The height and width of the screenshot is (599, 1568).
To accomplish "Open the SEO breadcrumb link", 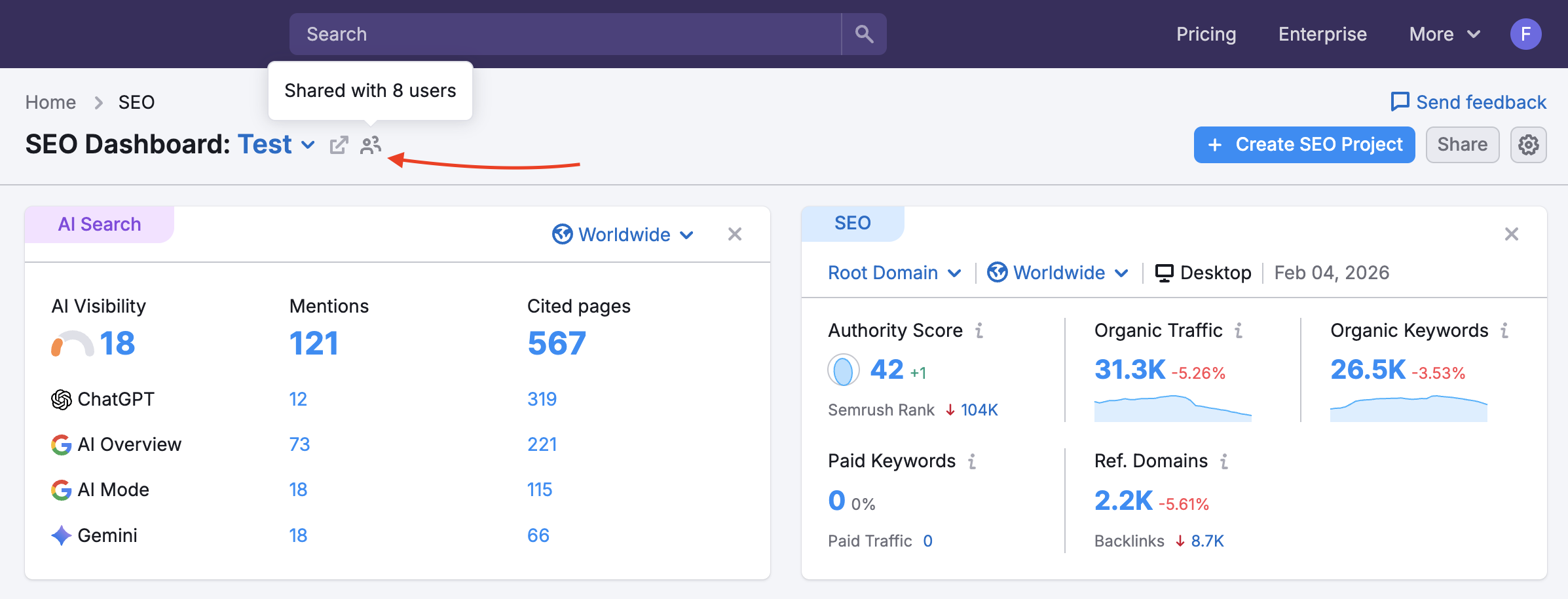I will 136,102.
